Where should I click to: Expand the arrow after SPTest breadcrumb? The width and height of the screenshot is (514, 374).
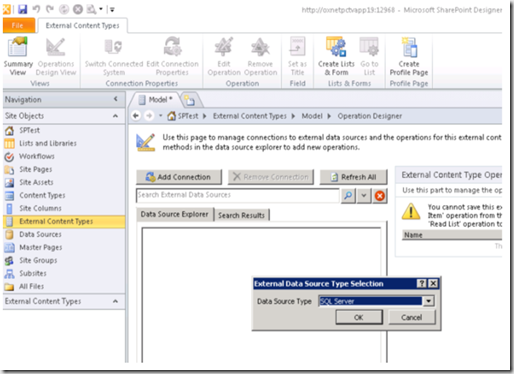[204, 116]
